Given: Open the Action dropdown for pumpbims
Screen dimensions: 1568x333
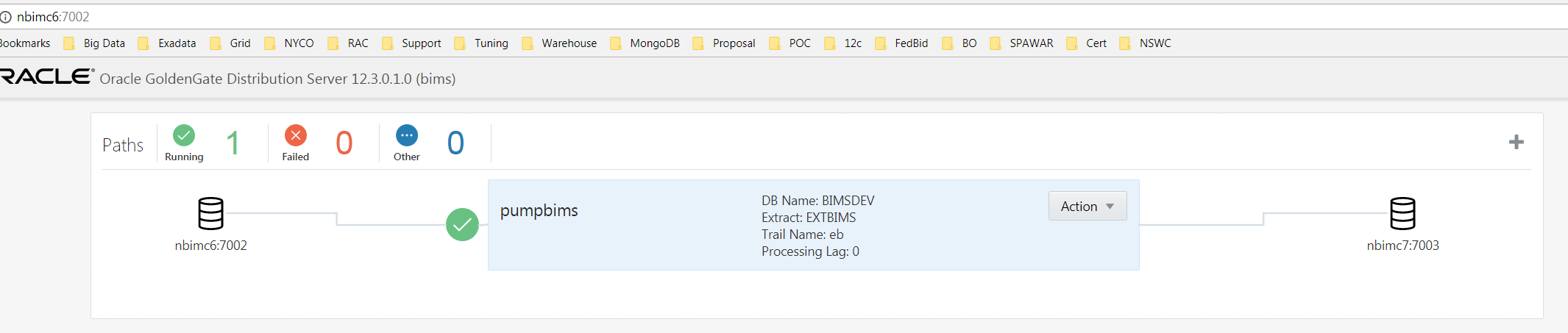Looking at the screenshot, I should (1087, 207).
